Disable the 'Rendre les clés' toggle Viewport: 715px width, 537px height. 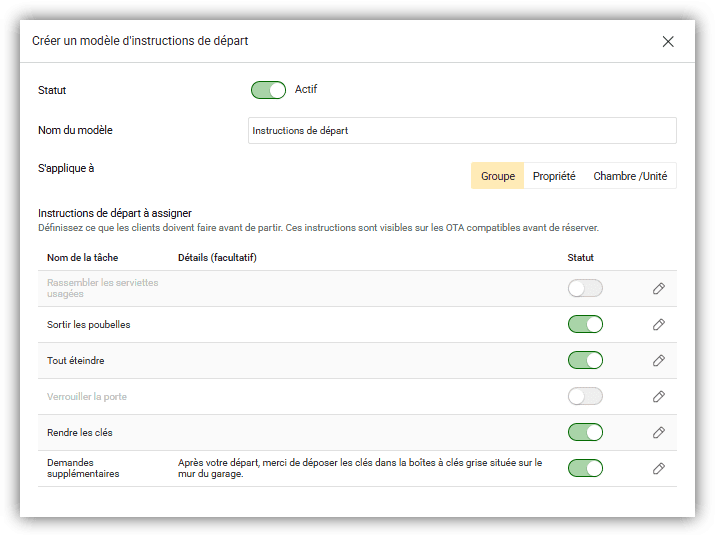coord(585,433)
